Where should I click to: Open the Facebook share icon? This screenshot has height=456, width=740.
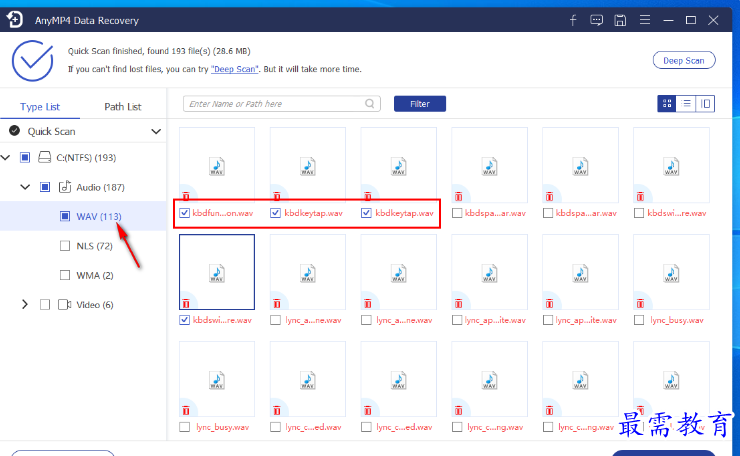click(x=573, y=20)
